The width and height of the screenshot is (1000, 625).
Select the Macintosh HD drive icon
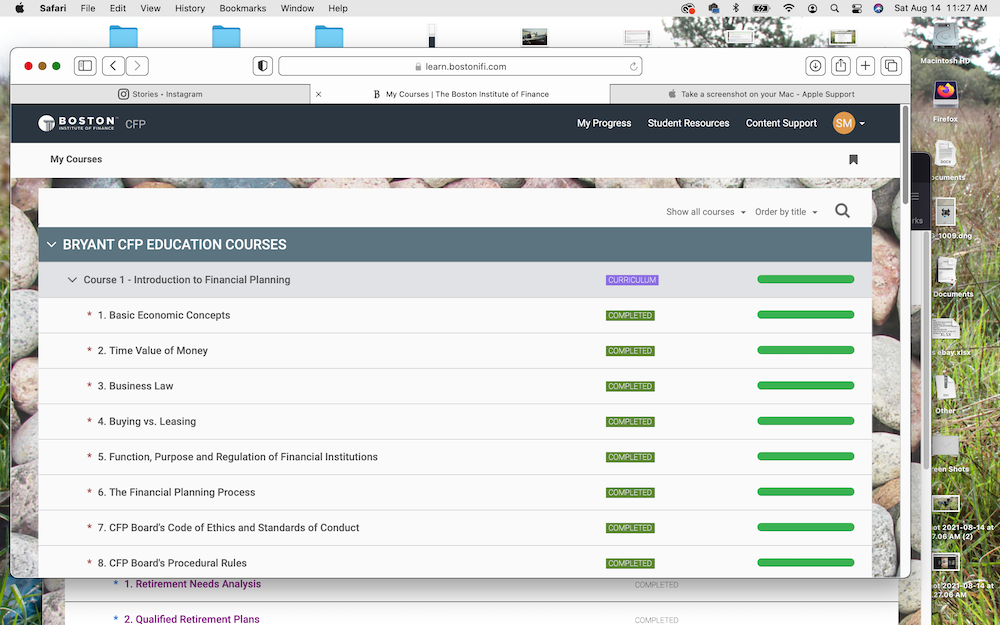point(945,37)
